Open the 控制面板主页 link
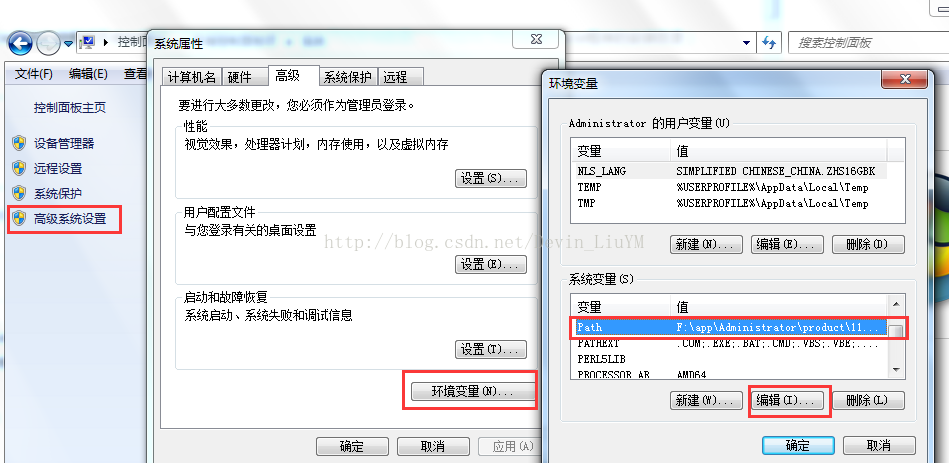The width and height of the screenshot is (949, 463). click(70, 108)
